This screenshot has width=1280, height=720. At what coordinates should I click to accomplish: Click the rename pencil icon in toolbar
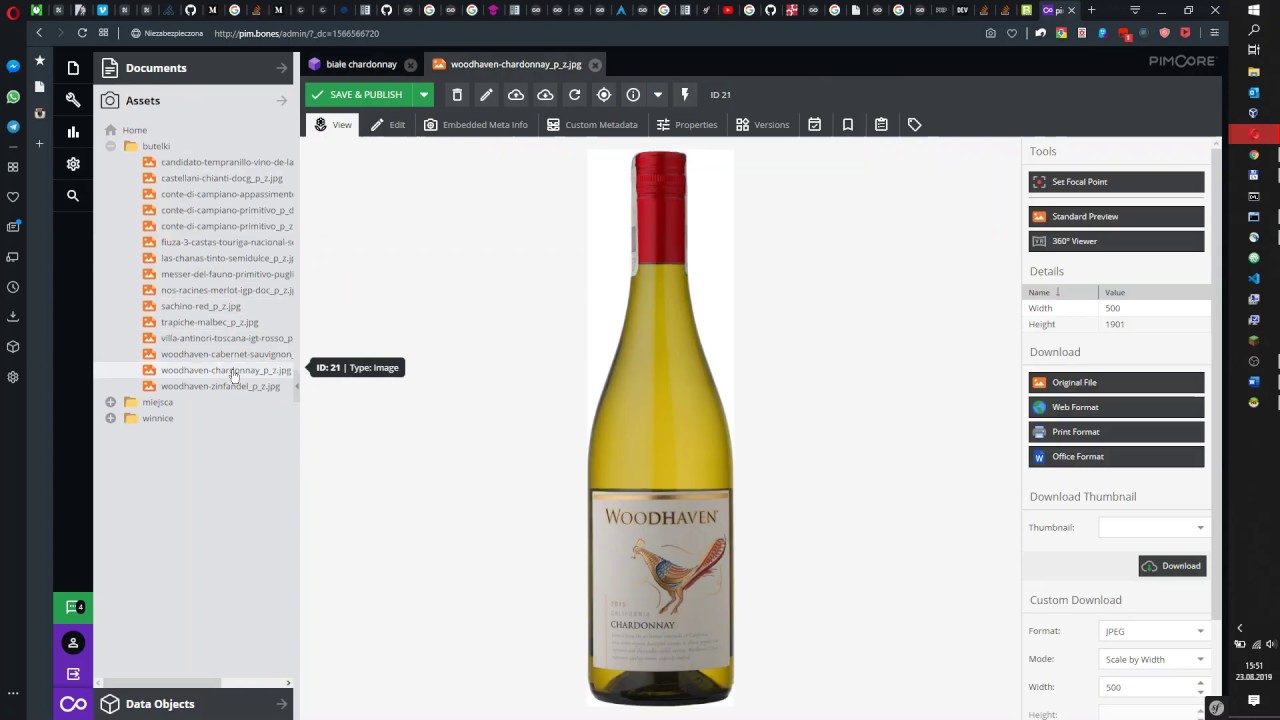click(x=486, y=95)
